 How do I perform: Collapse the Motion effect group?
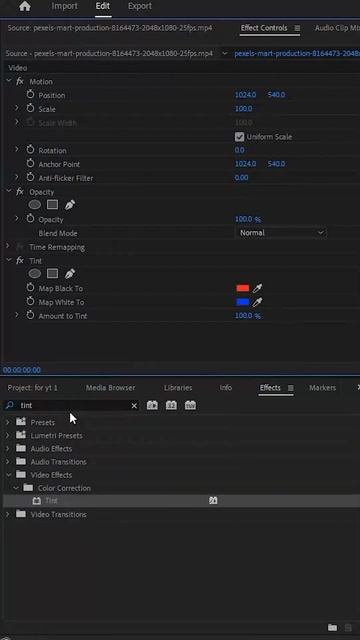[9, 81]
